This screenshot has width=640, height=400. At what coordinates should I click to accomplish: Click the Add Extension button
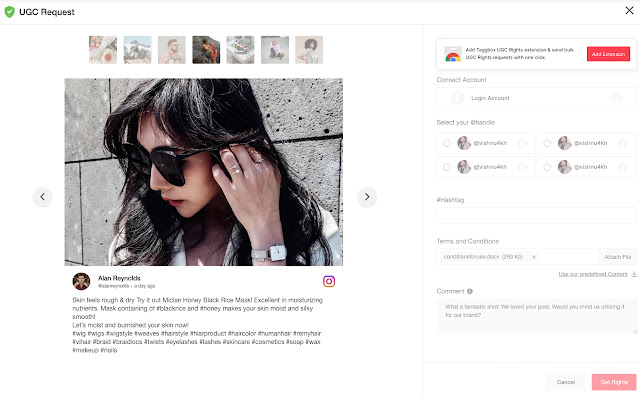click(x=608, y=54)
